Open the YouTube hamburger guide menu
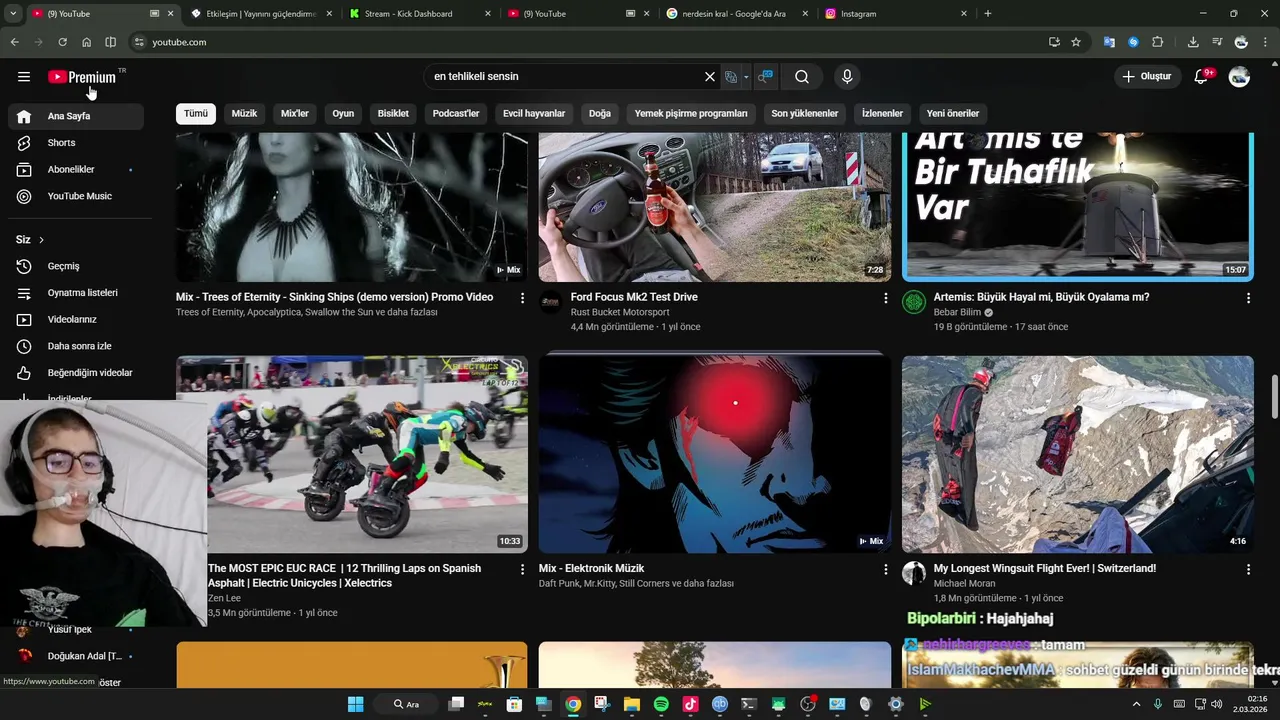Viewport: 1280px width, 720px height. [x=24, y=77]
